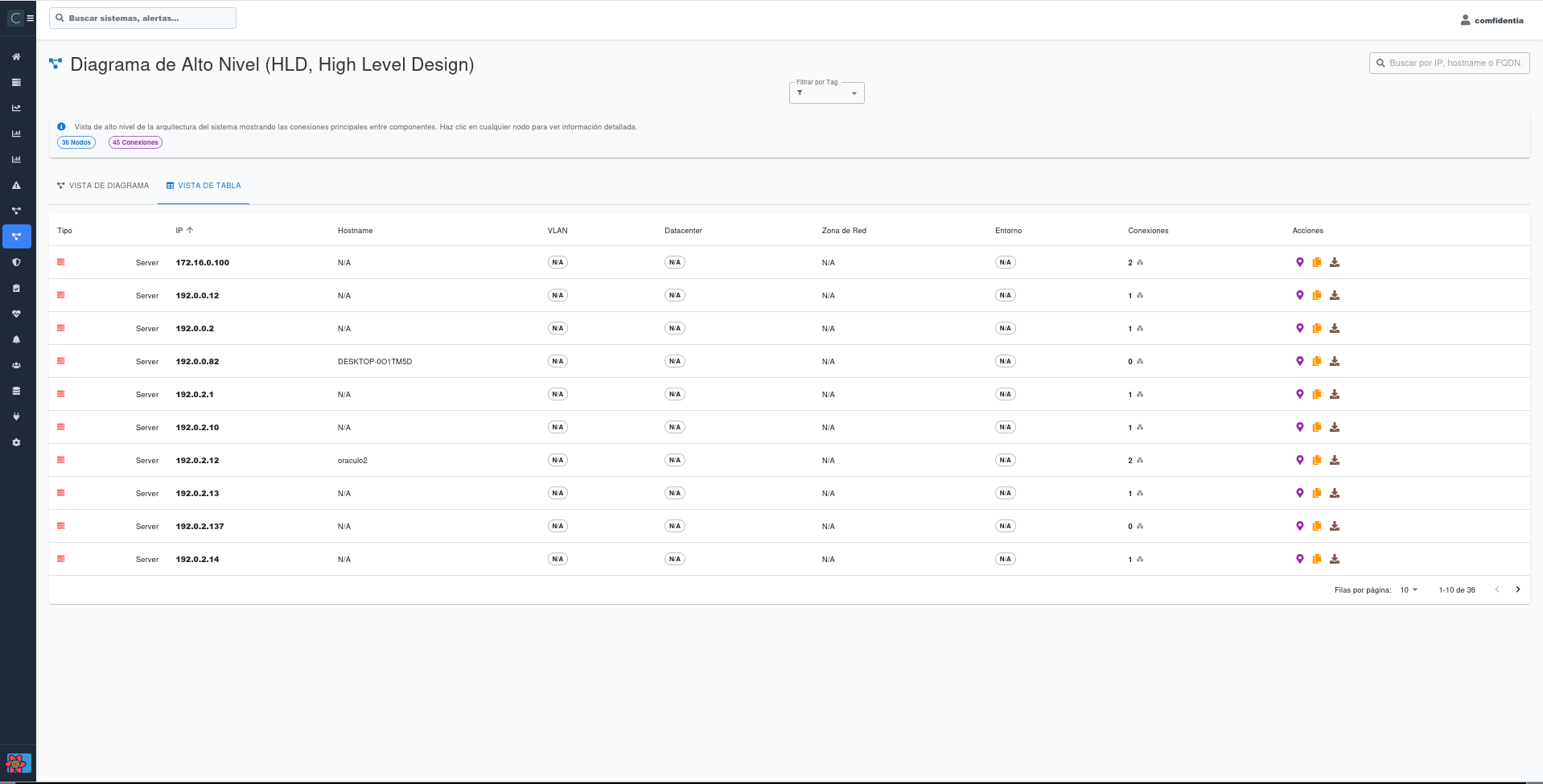Click the heartbeat health sidebar icon

pyautogui.click(x=16, y=314)
